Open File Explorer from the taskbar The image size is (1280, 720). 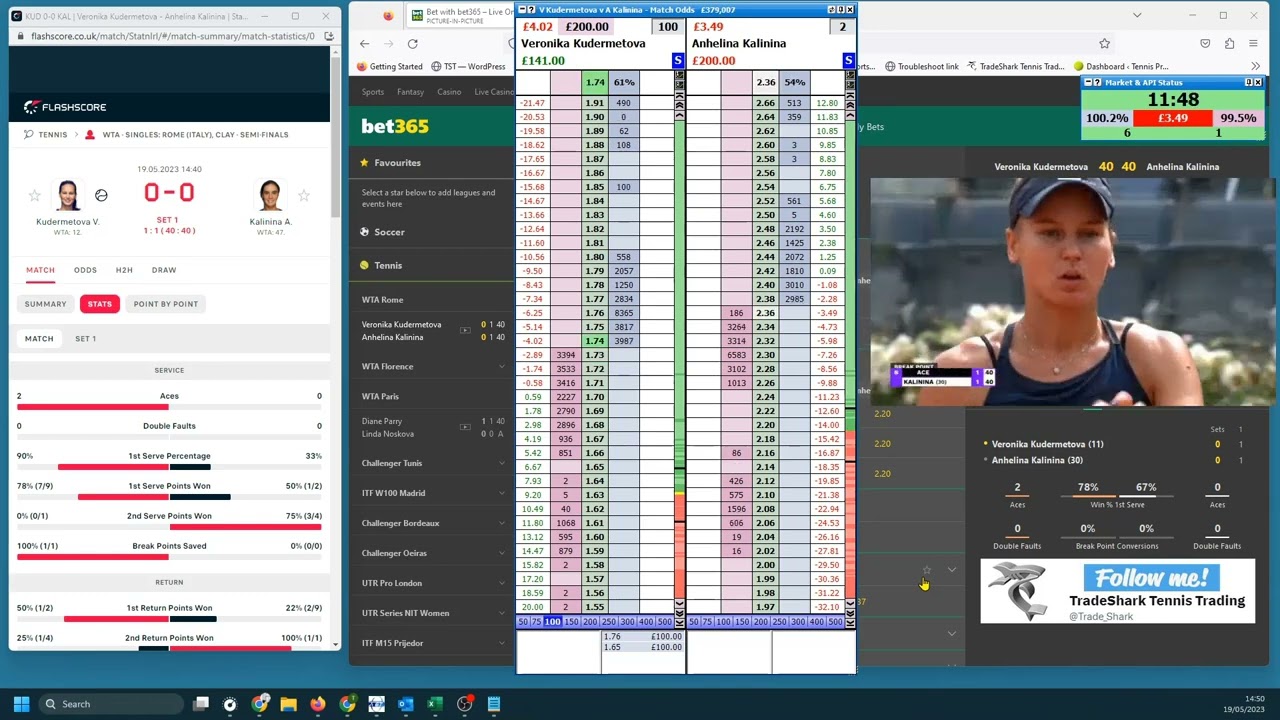pyautogui.click(x=288, y=704)
